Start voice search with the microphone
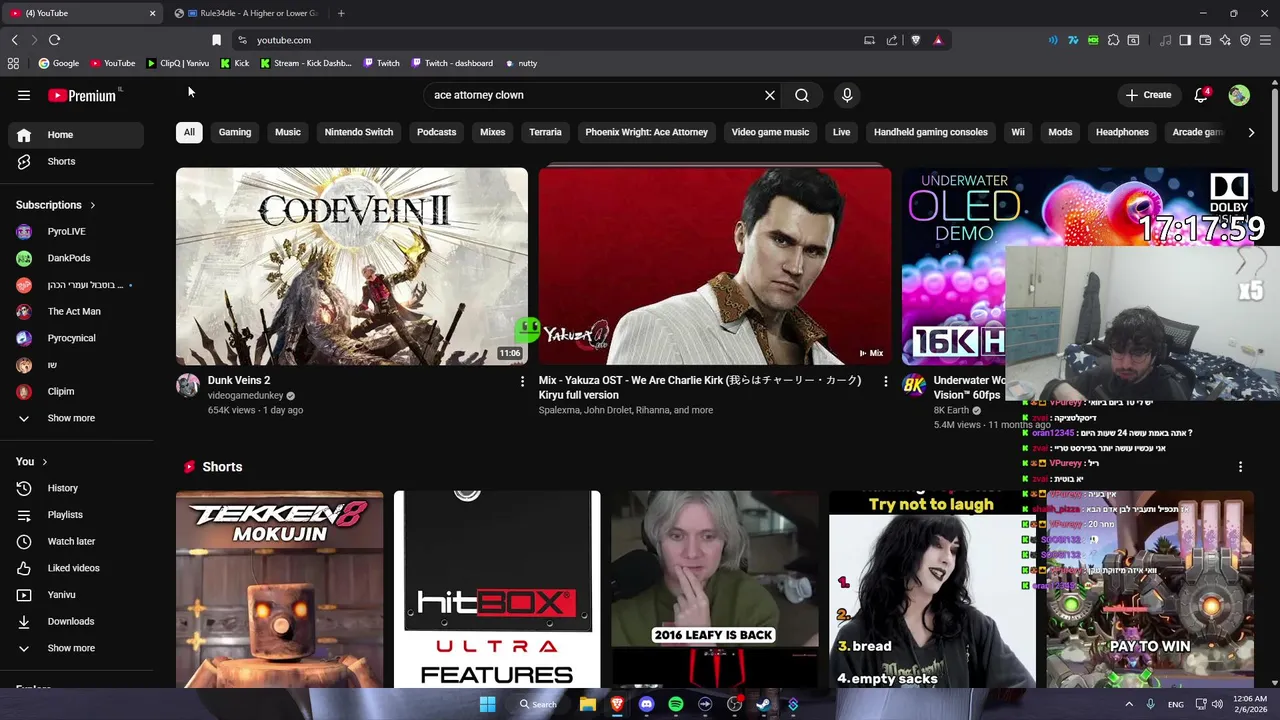Viewport: 1280px width, 720px height. [x=847, y=95]
